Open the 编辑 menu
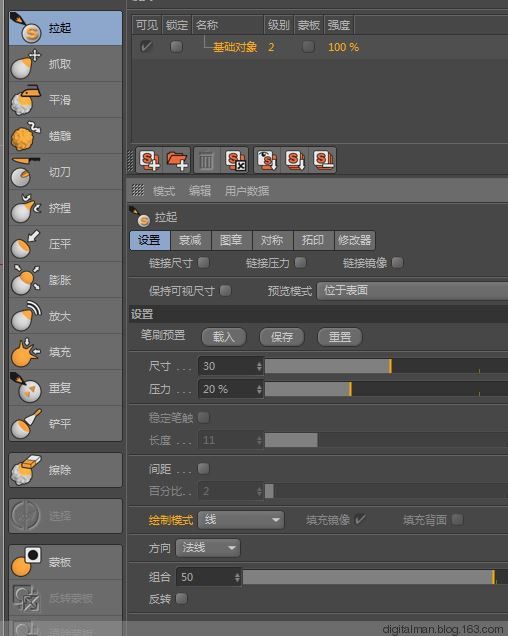This screenshot has height=636, width=508. click(x=200, y=191)
